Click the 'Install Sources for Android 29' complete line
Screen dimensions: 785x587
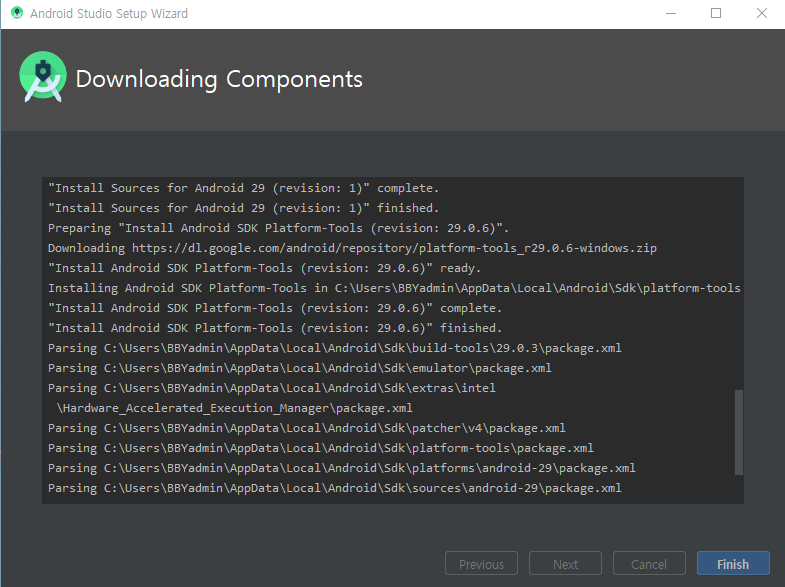coord(243,188)
